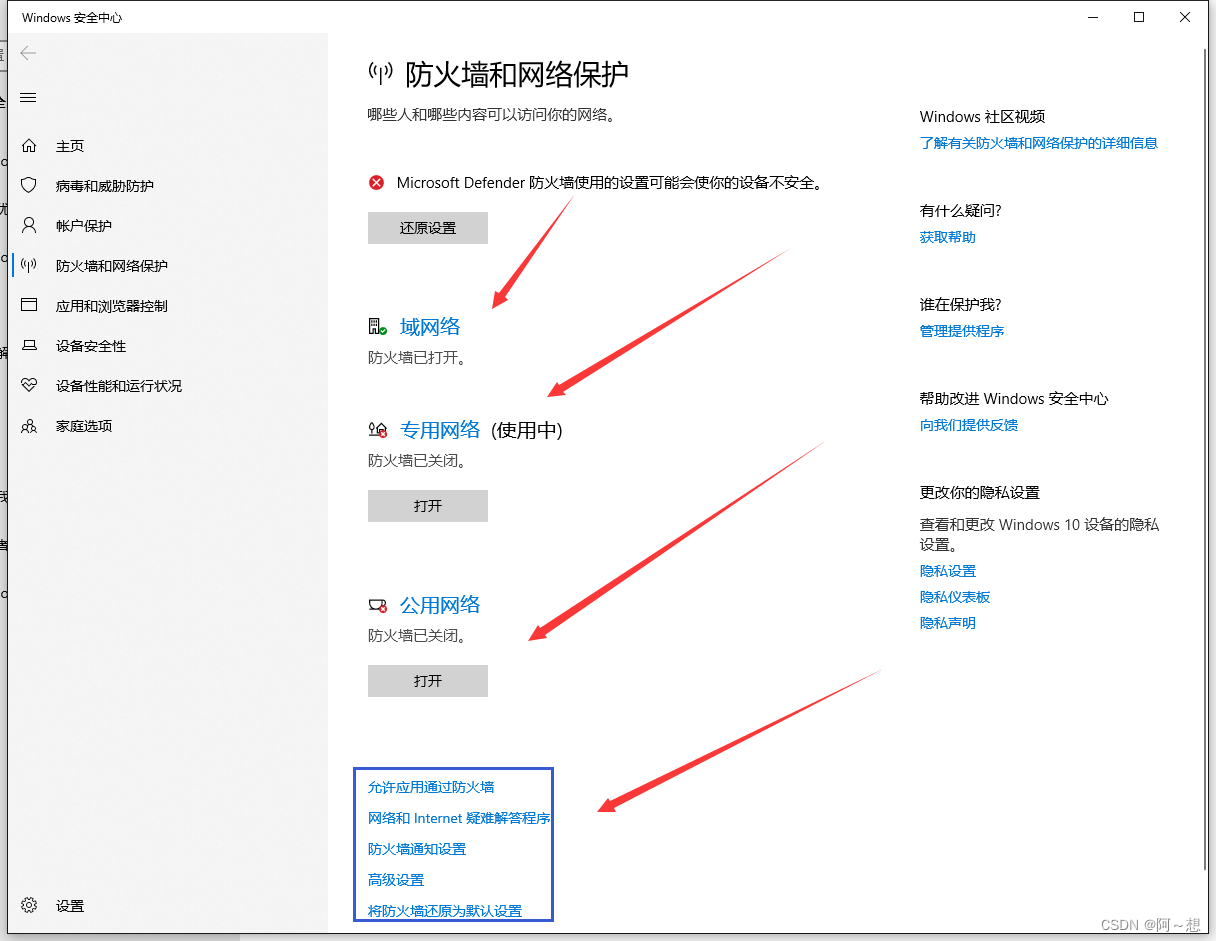1216x941 pixels.
Task: Click 防火墙已关闭 status under 公用网络
Action: tap(417, 635)
